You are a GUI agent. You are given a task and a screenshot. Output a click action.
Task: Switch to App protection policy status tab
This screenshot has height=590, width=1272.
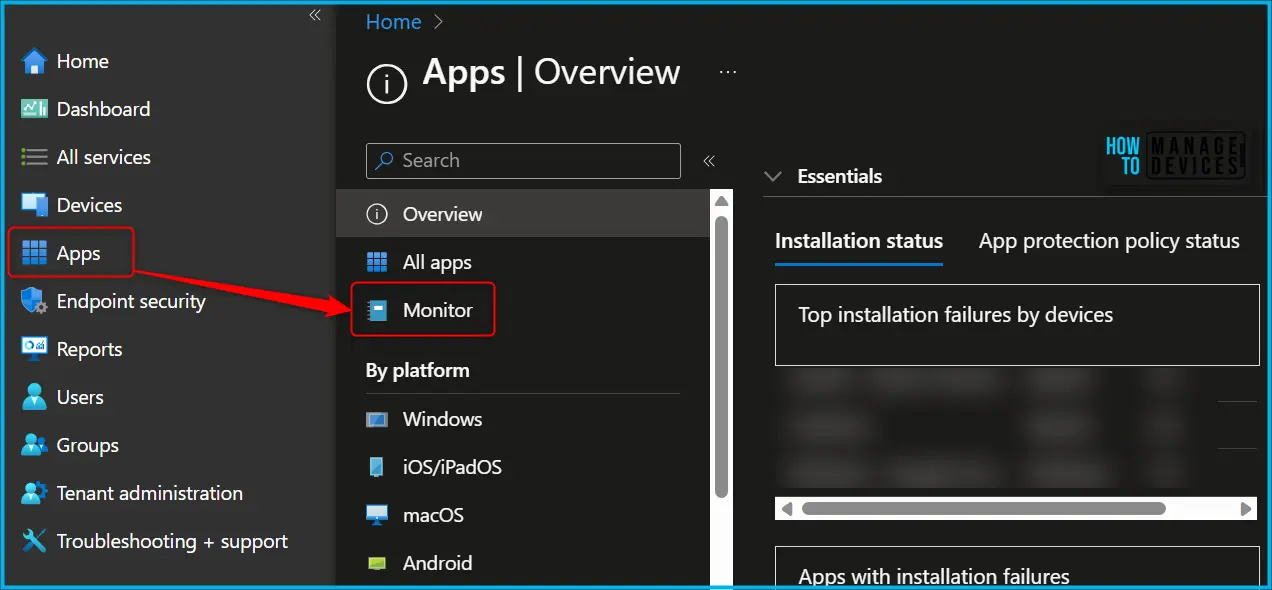[1109, 241]
